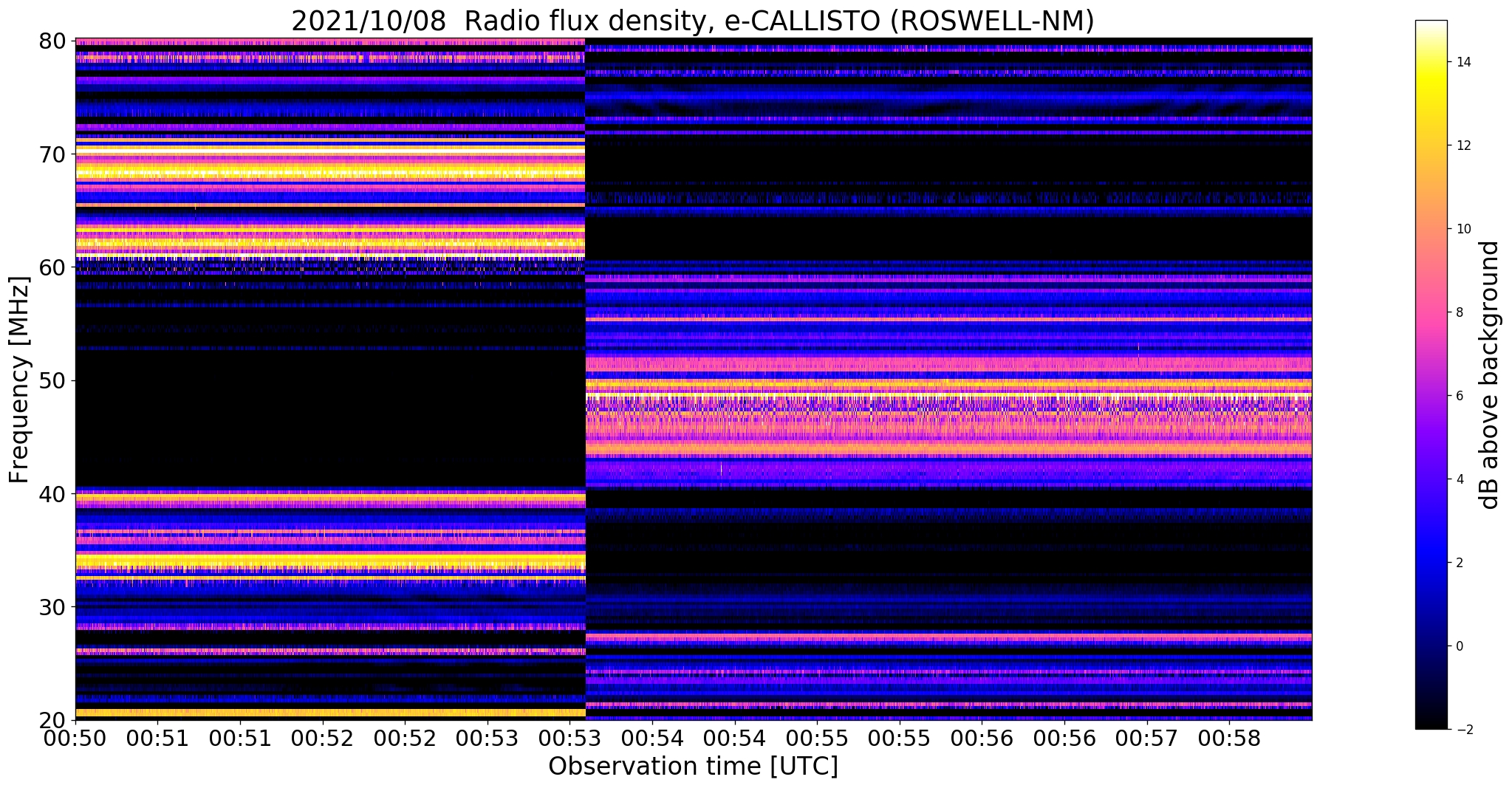Click the colorbar tick label 14
This screenshot has height=788, width=1512.
tap(1463, 62)
